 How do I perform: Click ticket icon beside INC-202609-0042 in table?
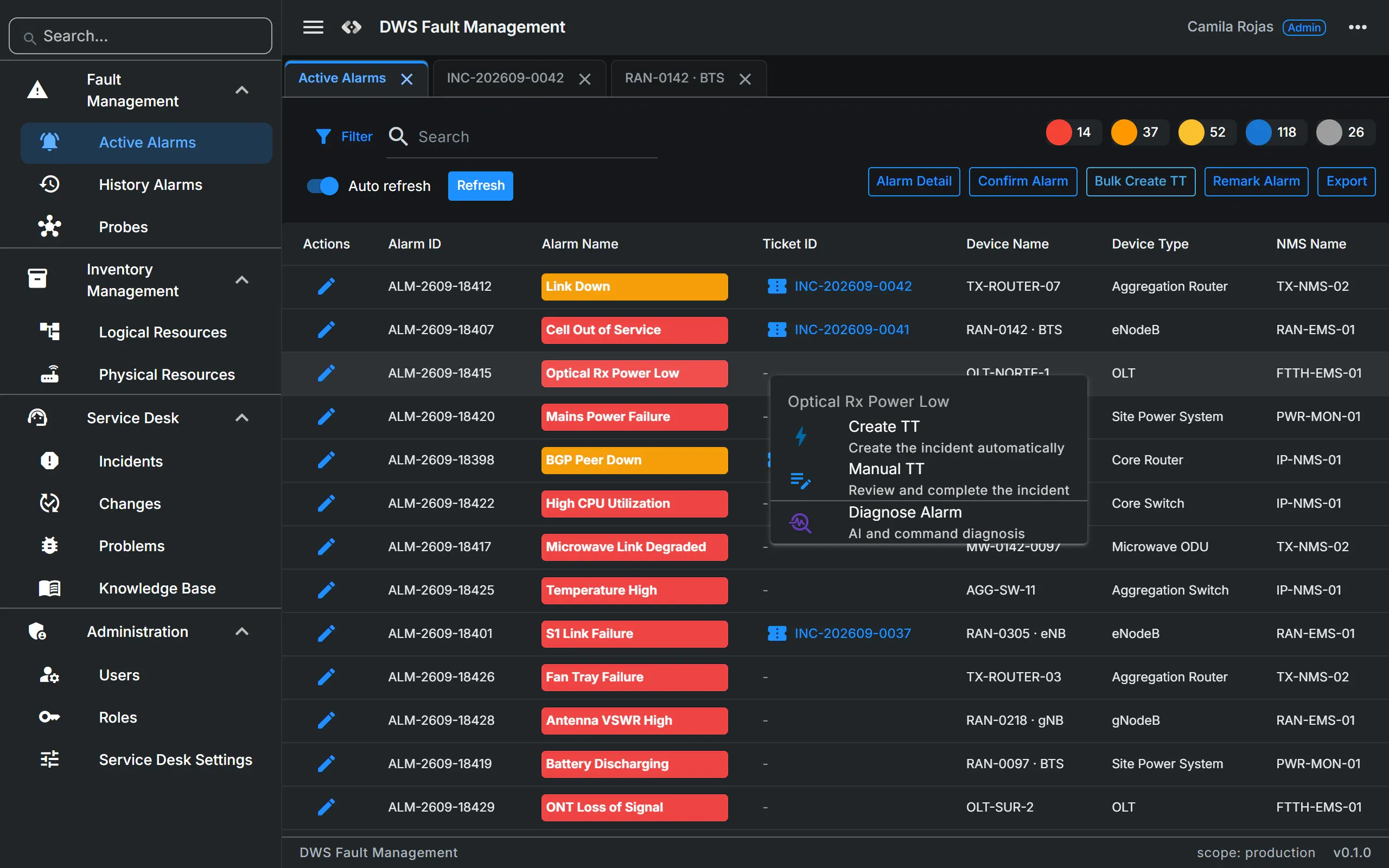pyautogui.click(x=777, y=286)
